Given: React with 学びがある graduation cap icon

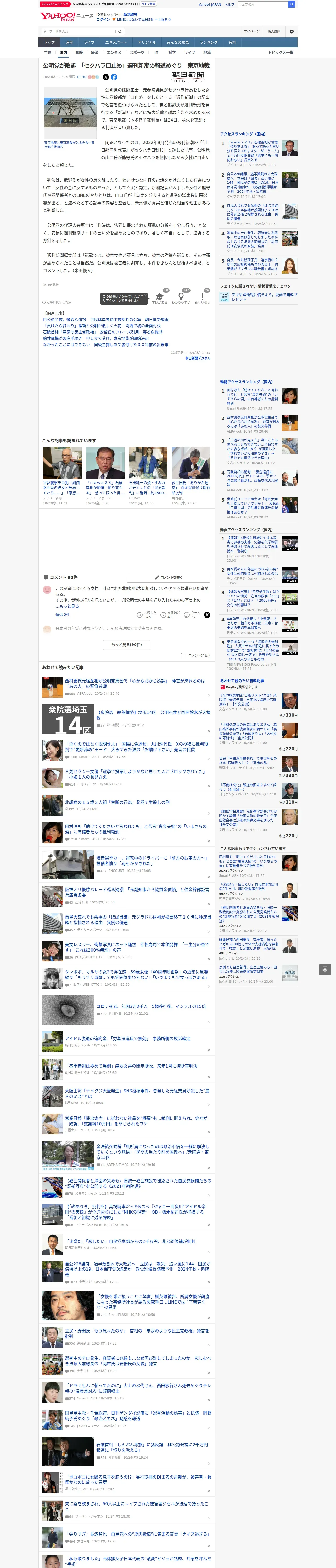Looking at the screenshot, I should pos(160,296).
